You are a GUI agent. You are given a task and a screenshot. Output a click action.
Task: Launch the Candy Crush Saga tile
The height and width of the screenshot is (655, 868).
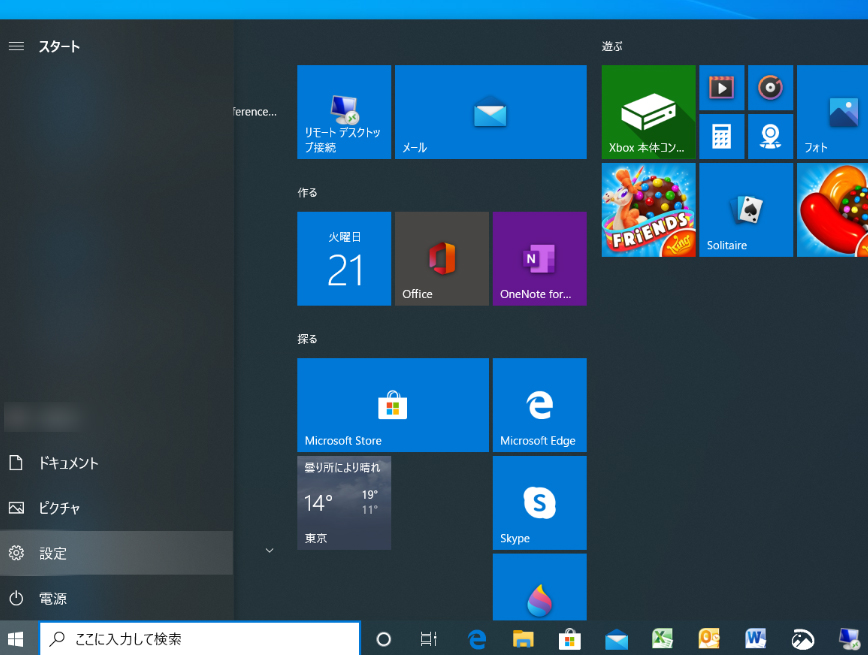click(832, 210)
